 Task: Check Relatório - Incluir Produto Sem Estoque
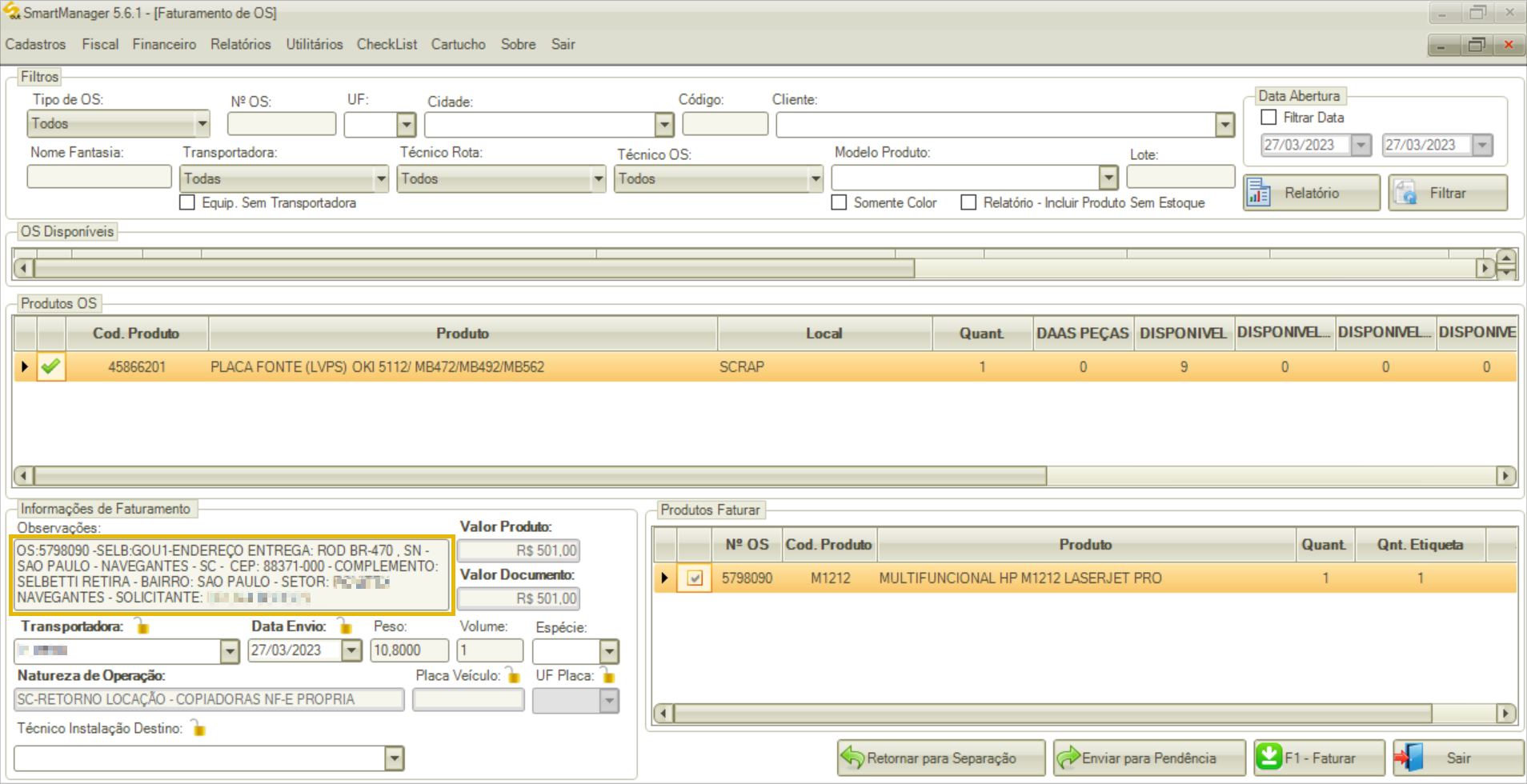tap(968, 202)
